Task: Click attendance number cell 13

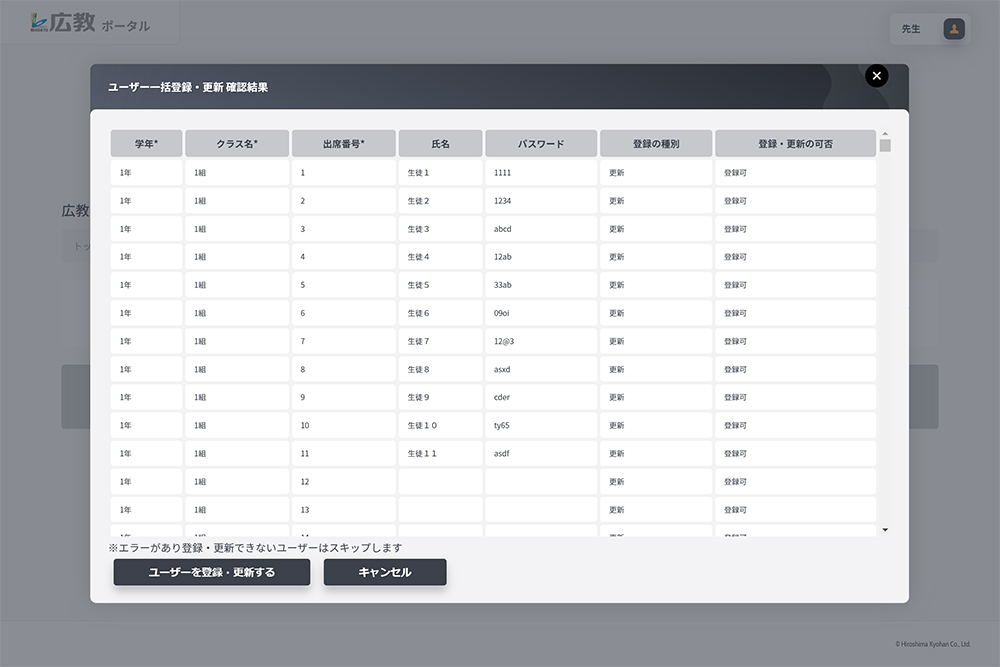Action: tap(344, 509)
